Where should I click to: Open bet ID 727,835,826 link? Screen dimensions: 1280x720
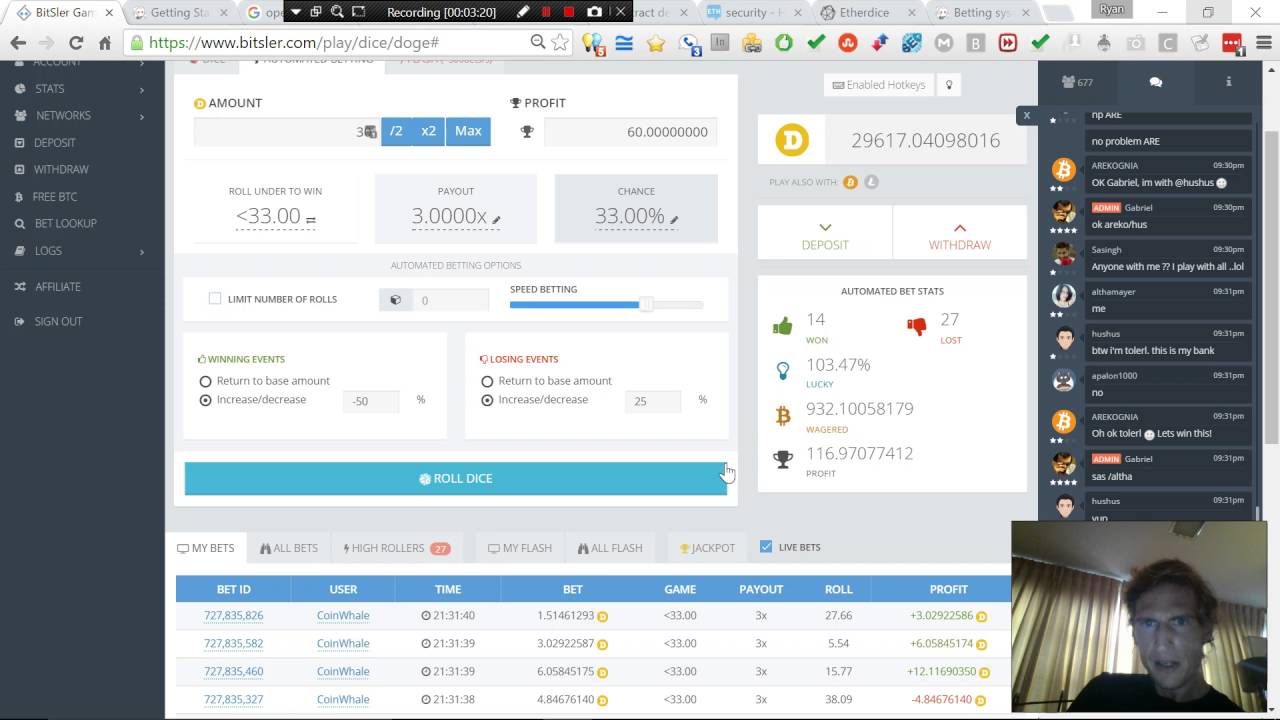pos(234,616)
